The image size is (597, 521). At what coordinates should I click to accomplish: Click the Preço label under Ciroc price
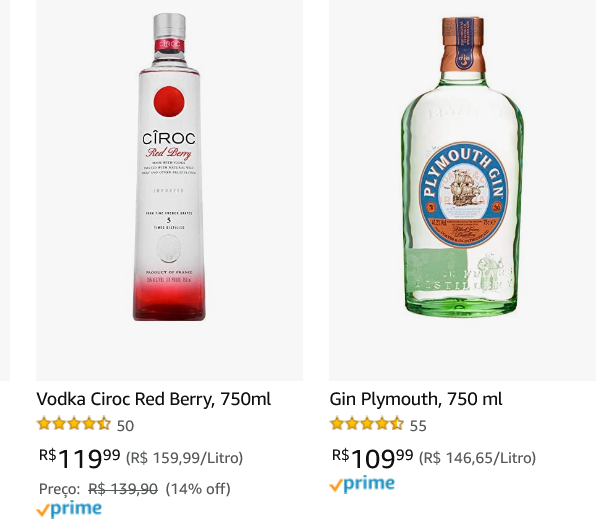pyautogui.click(x=59, y=489)
